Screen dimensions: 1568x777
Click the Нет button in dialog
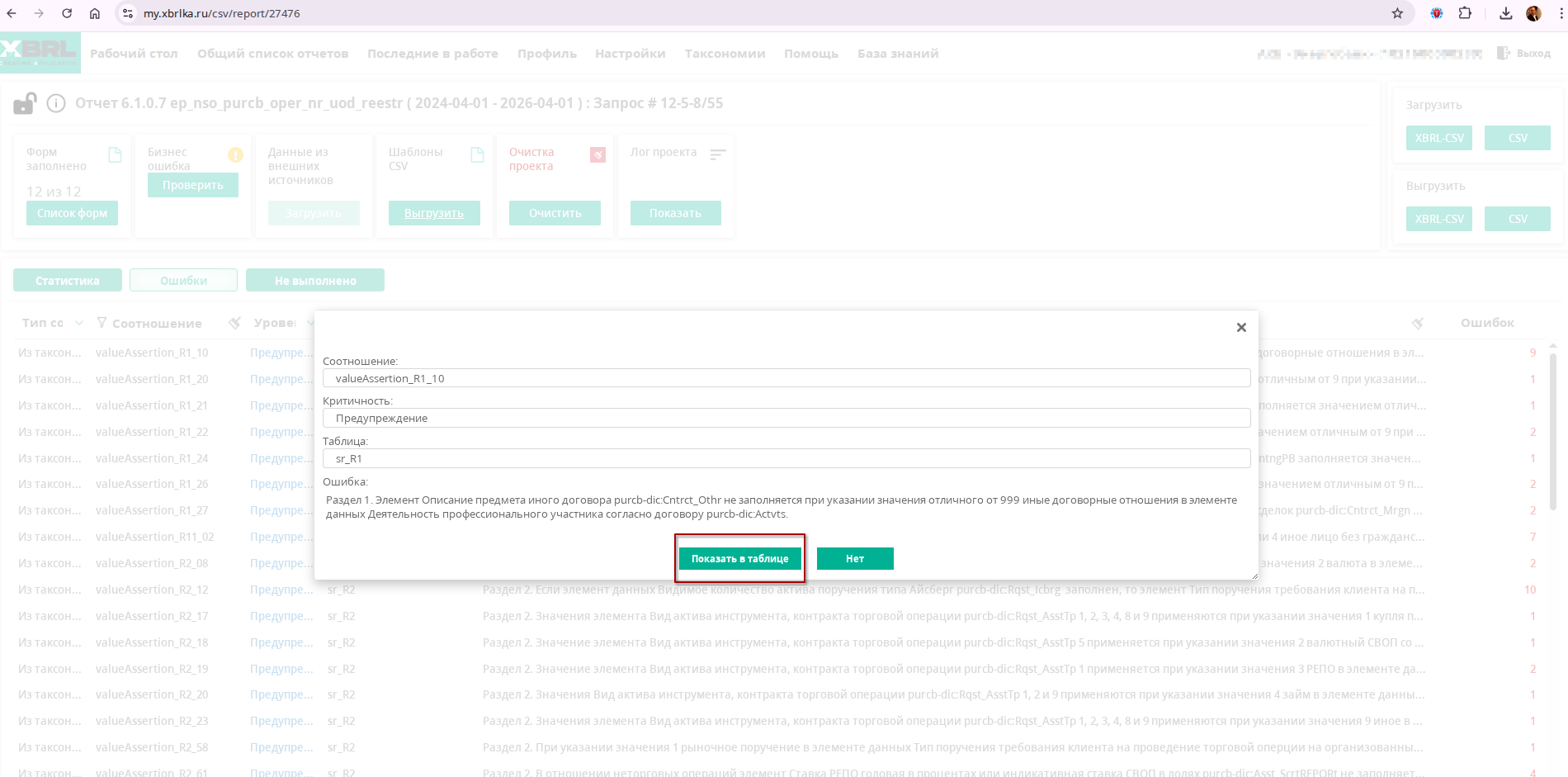pyautogui.click(x=854, y=559)
